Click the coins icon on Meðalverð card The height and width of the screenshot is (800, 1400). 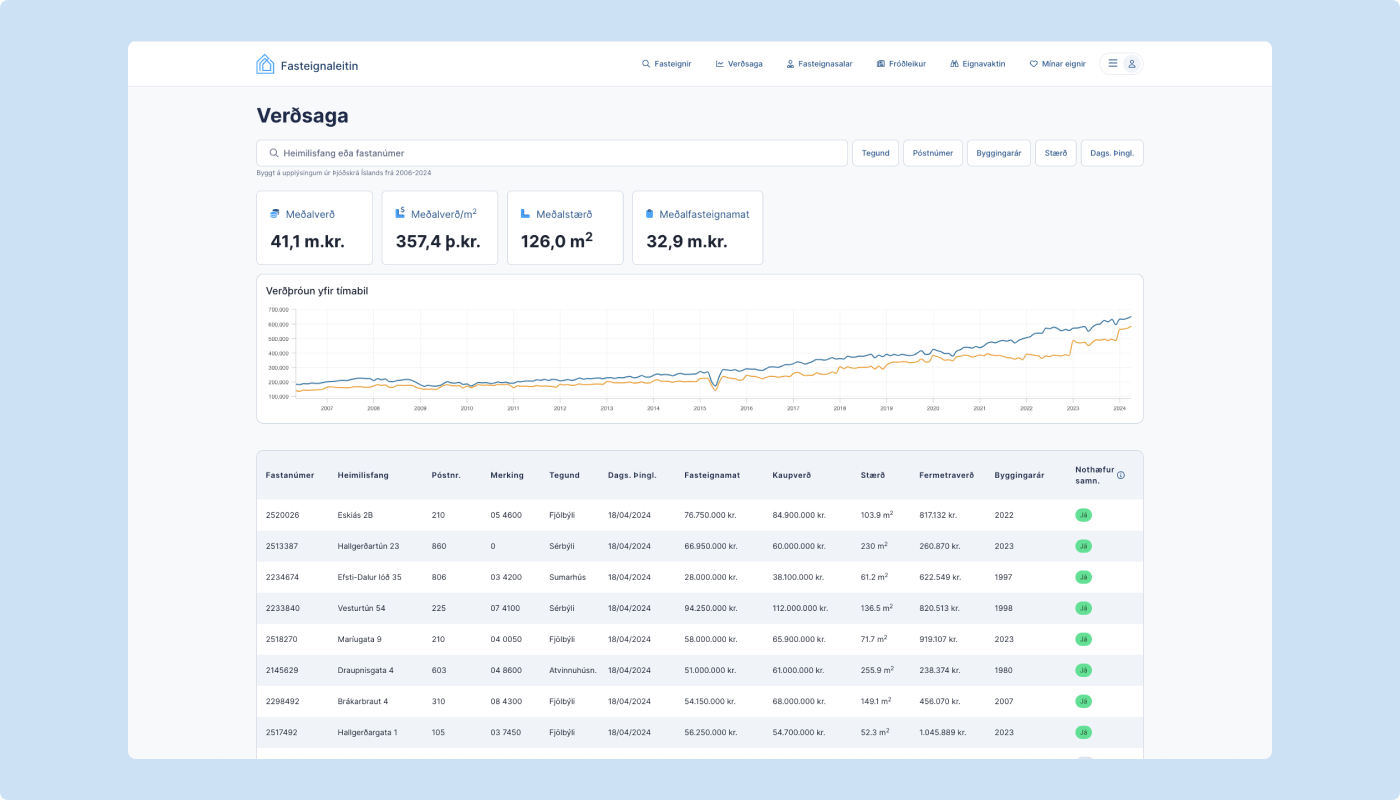(x=275, y=214)
